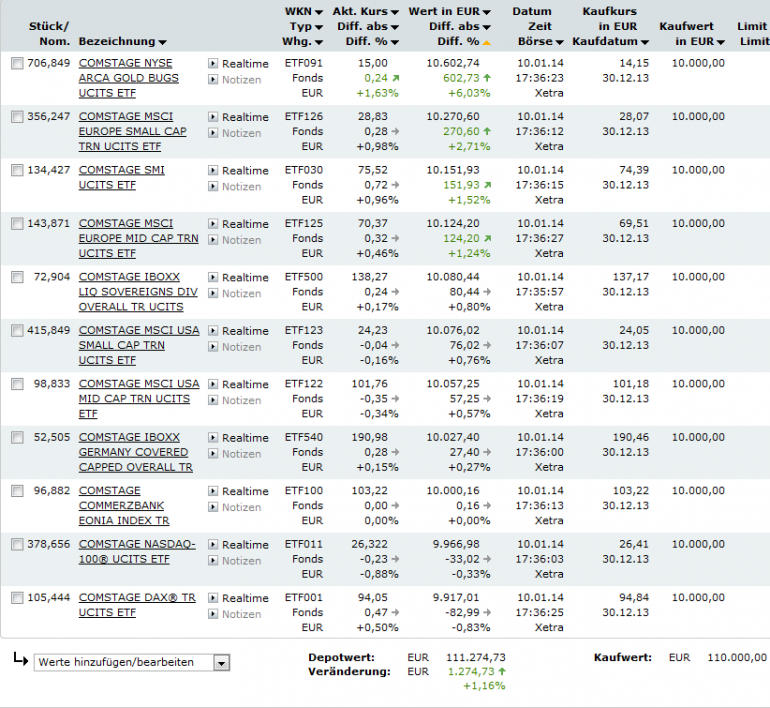This screenshot has width=770, height=708.
Task: Check the COMSTAGE SMI UCITS ETF row
Action: pyautogui.click(x=17, y=170)
